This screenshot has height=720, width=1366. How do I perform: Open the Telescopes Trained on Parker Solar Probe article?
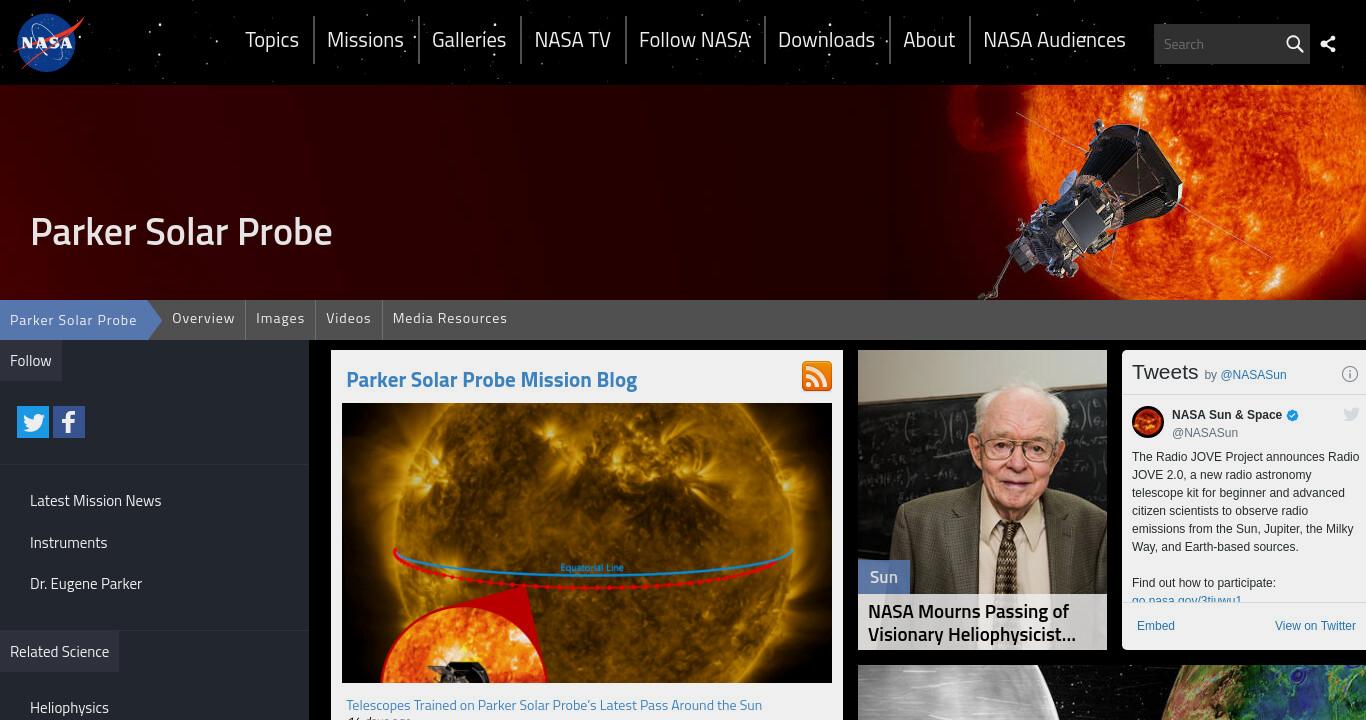554,705
